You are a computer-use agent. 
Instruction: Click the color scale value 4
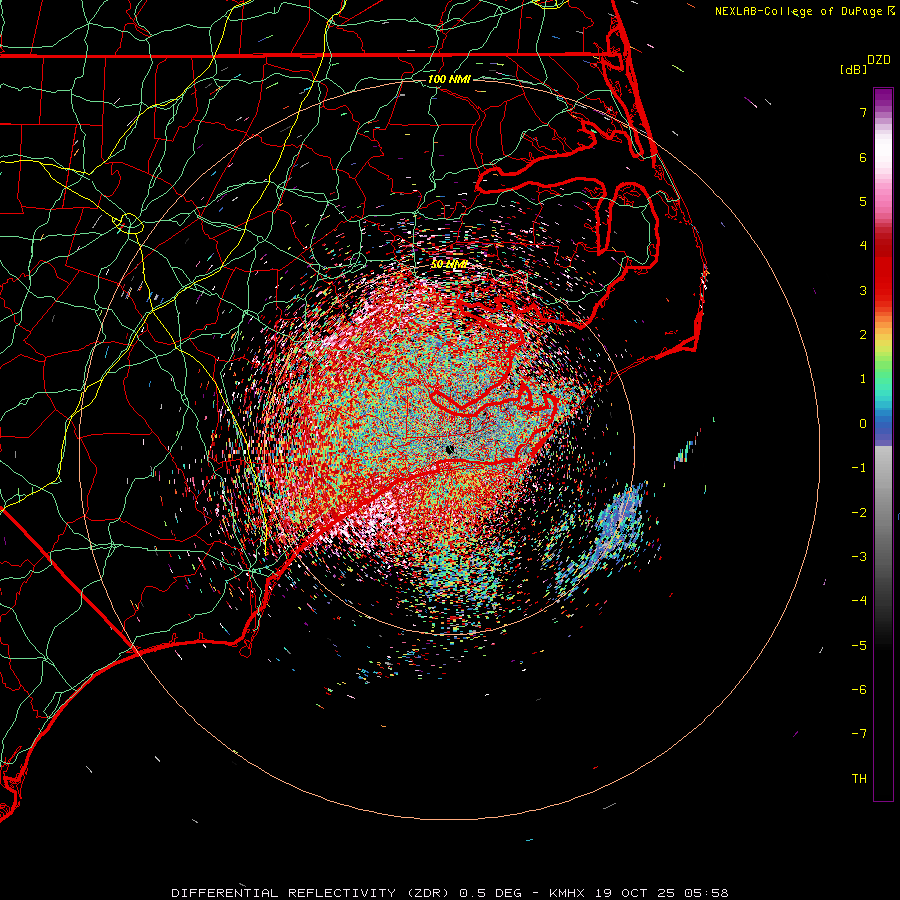pyautogui.click(x=863, y=246)
